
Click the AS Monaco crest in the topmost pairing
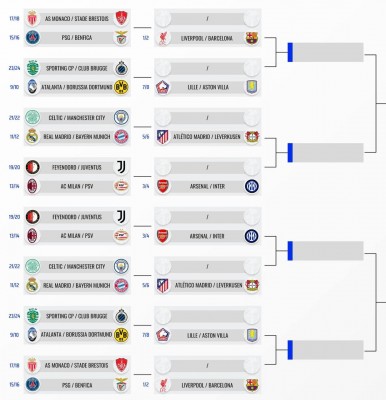click(x=32, y=19)
